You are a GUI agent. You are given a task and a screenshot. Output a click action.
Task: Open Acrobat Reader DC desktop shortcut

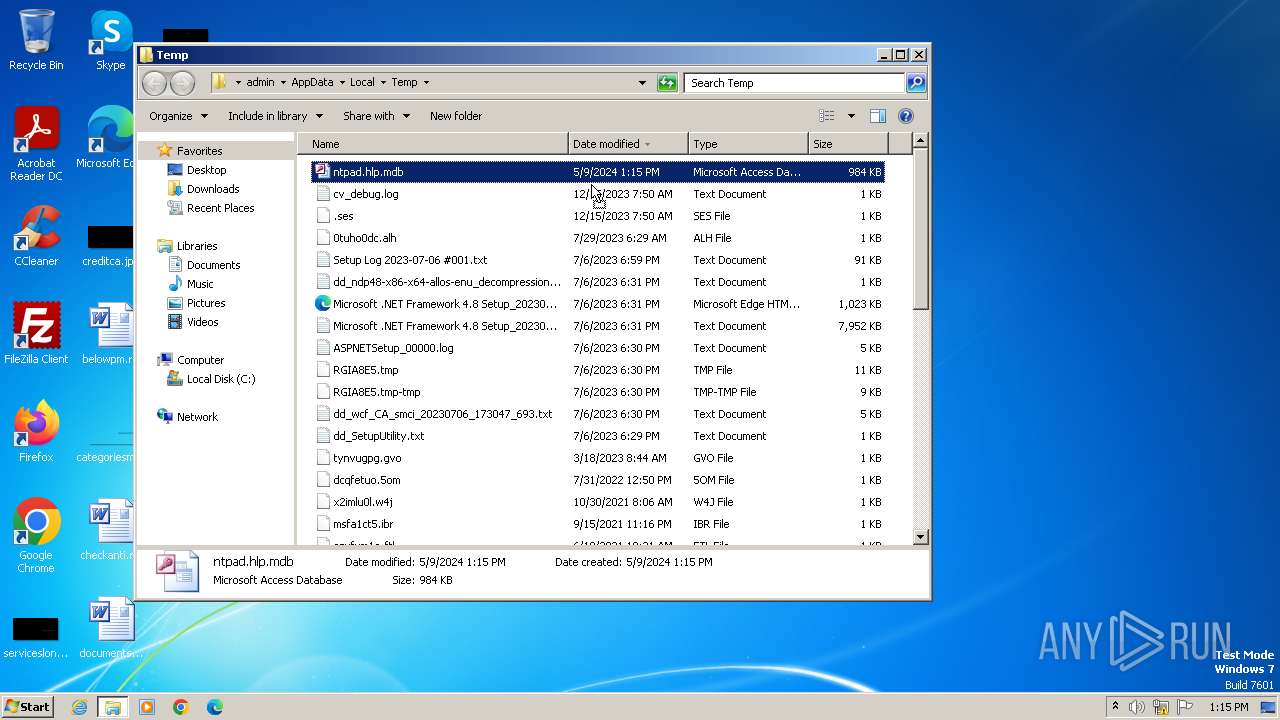tap(36, 144)
